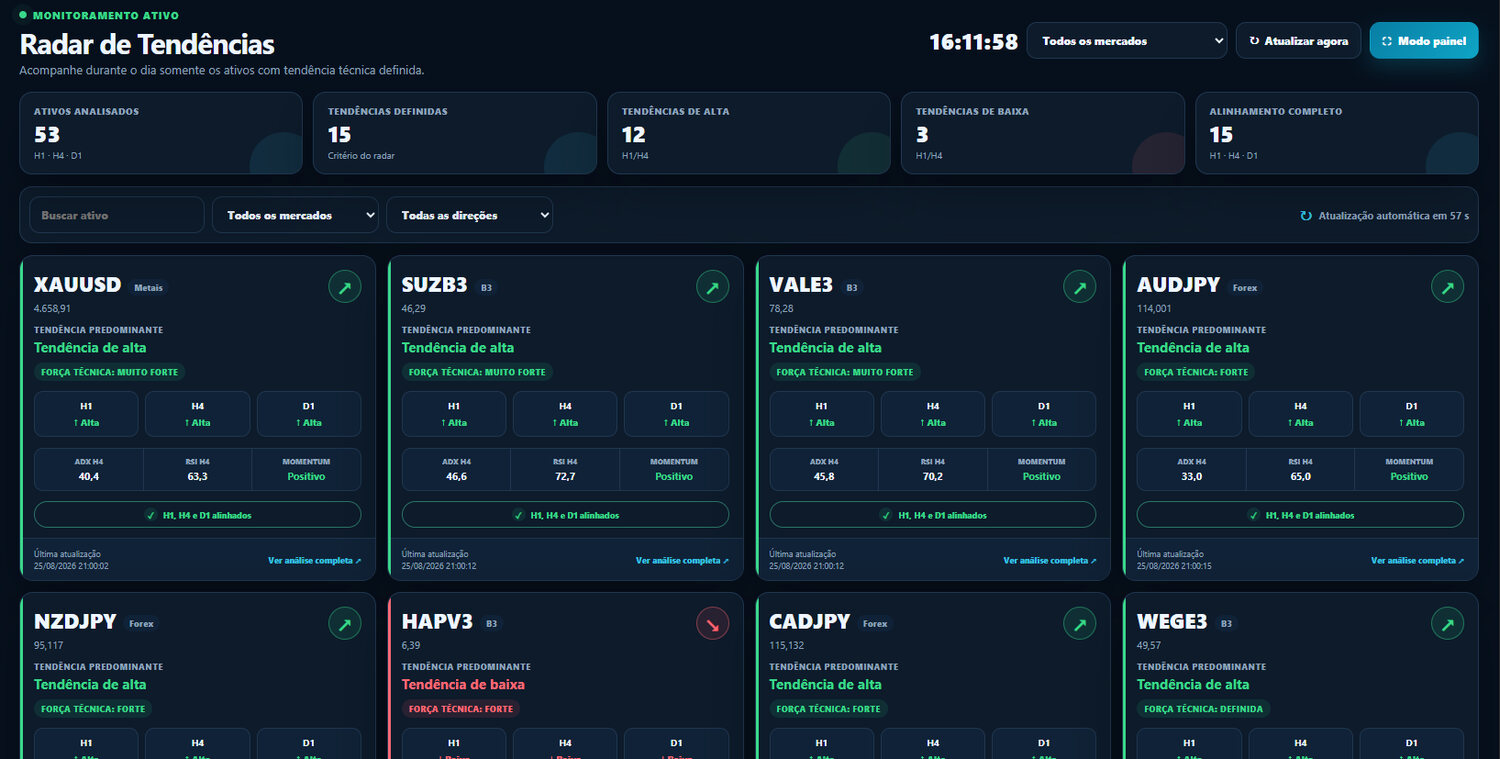Click the Buscar ativo search field
1500x759 pixels.
point(117,215)
